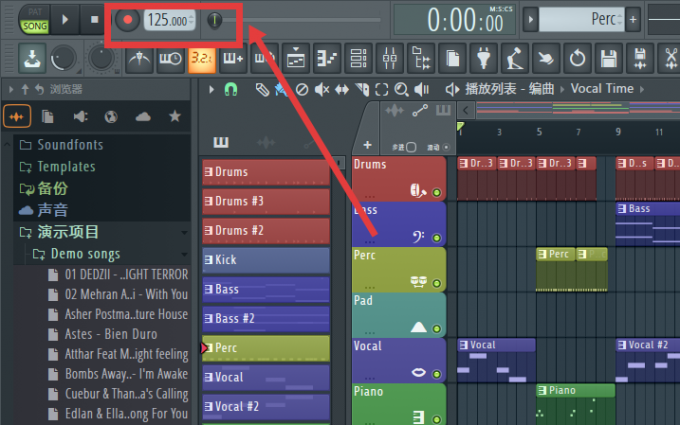
Task: Switch to browser files tab
Action: point(47,116)
